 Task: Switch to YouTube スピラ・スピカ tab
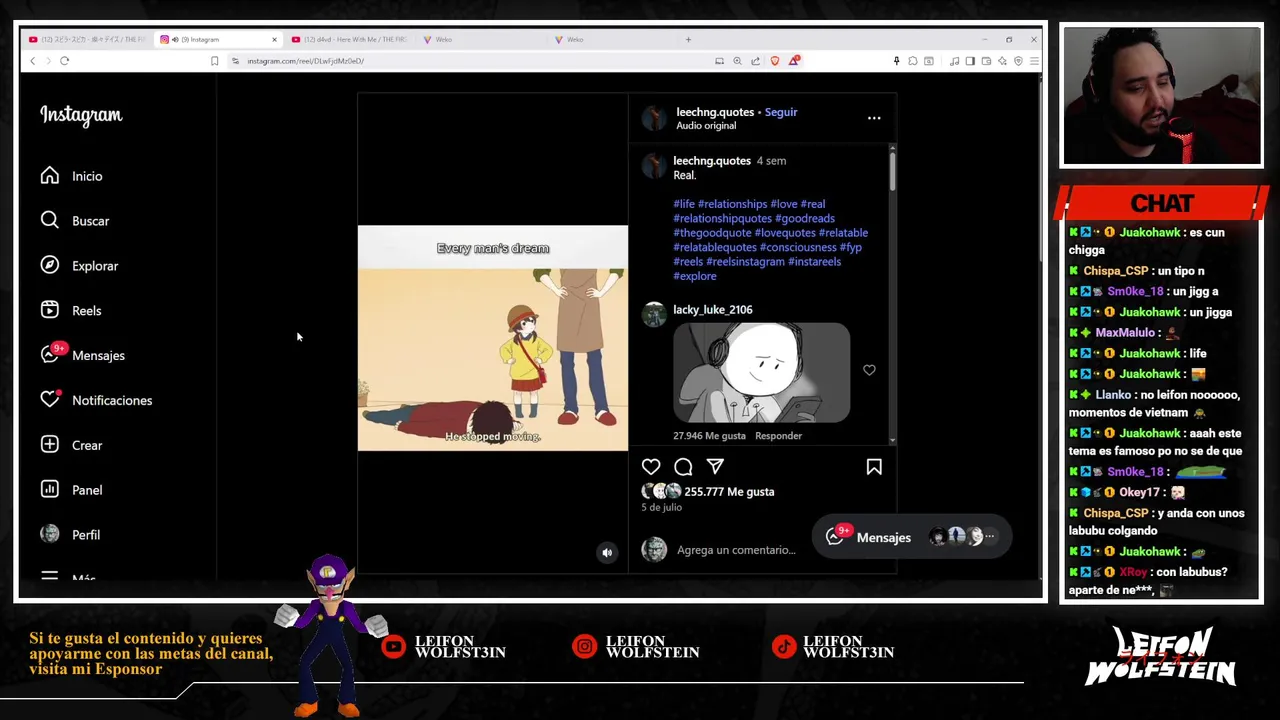(87, 40)
